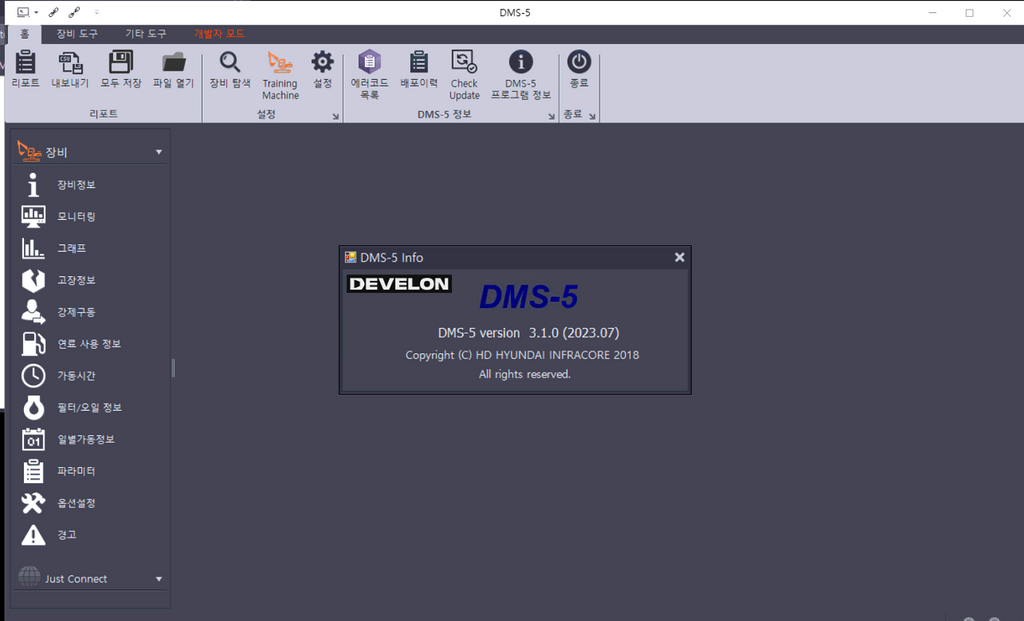This screenshot has height=621, width=1024.
Task: Expand the Just Connect group arrow
Action: coord(159,579)
